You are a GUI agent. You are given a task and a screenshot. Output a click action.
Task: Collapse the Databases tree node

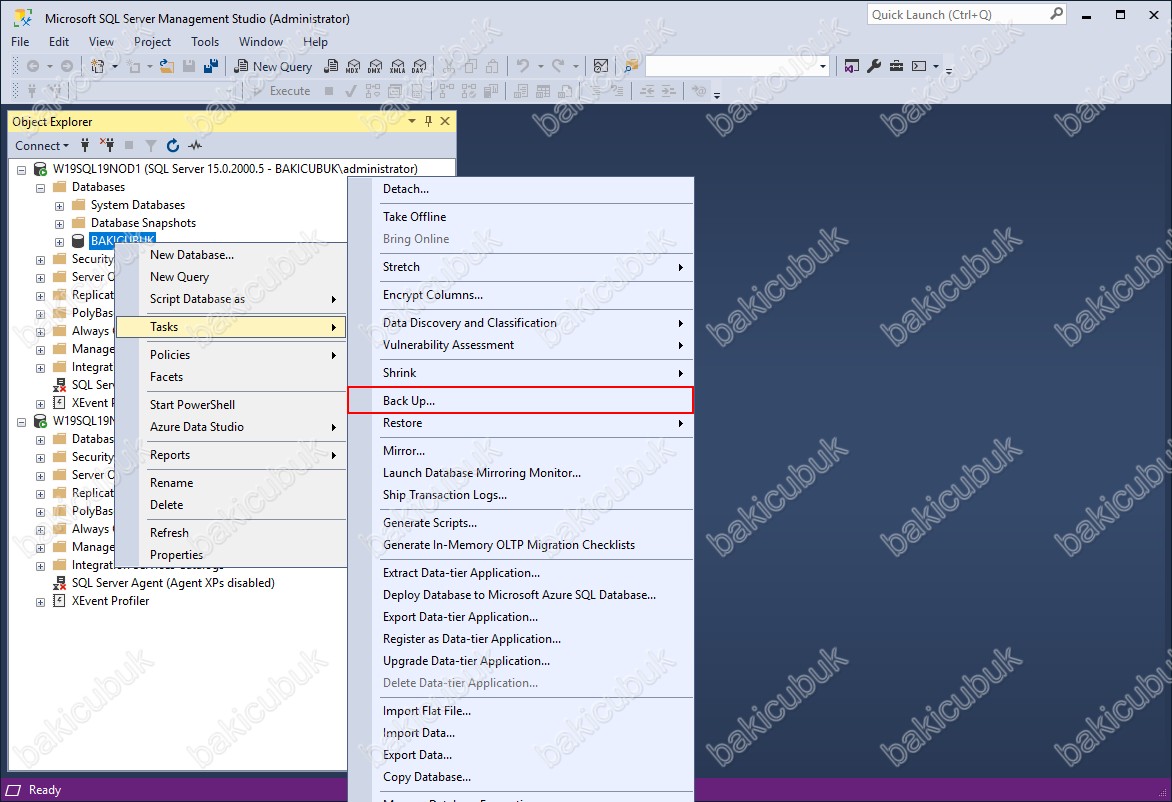pyautogui.click(x=40, y=188)
